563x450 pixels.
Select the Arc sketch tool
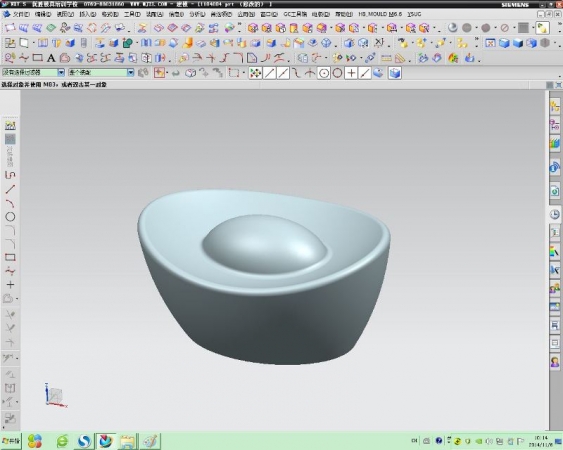tap(10, 203)
